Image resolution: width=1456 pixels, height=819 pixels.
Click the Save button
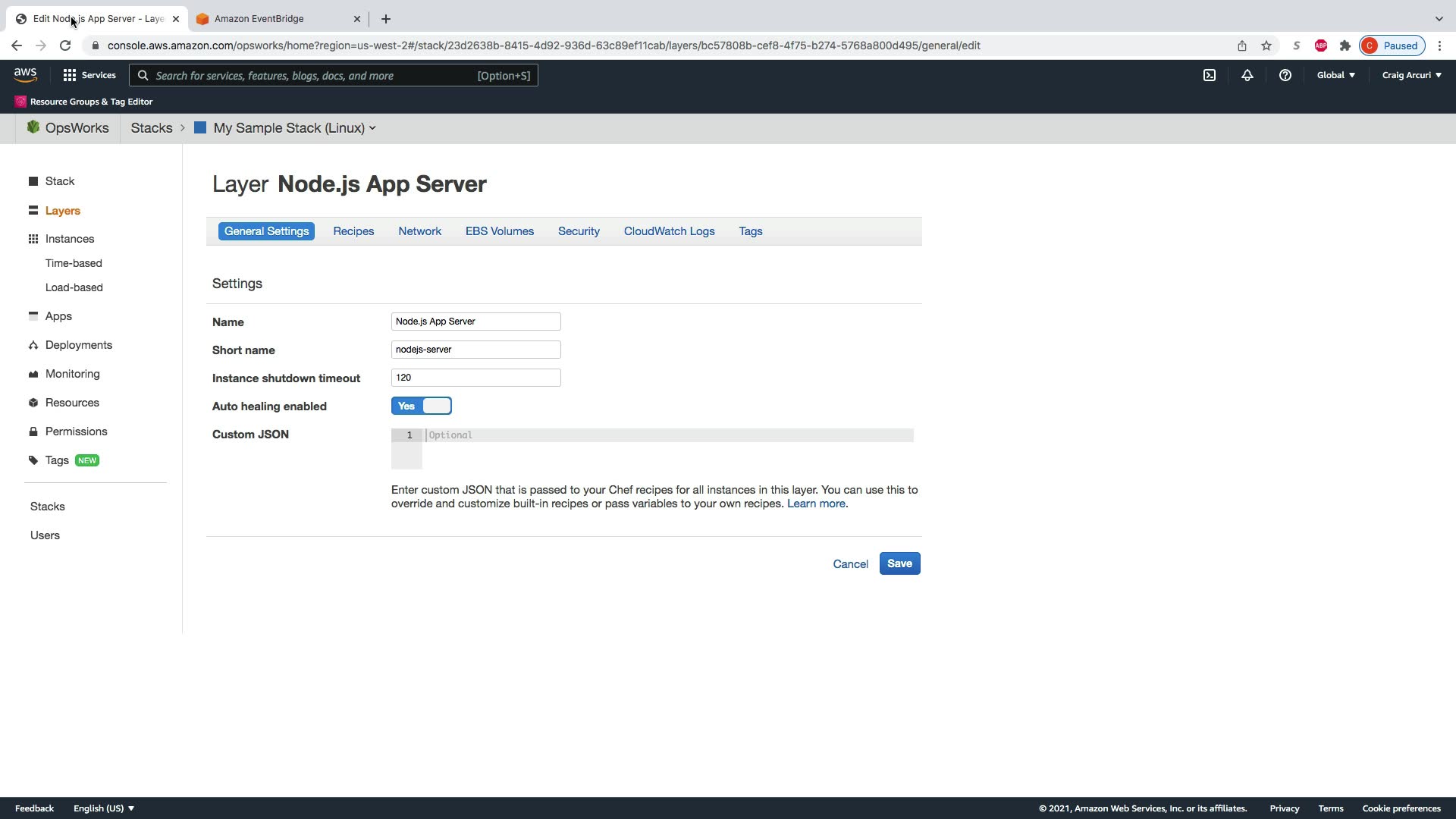pyautogui.click(x=899, y=563)
